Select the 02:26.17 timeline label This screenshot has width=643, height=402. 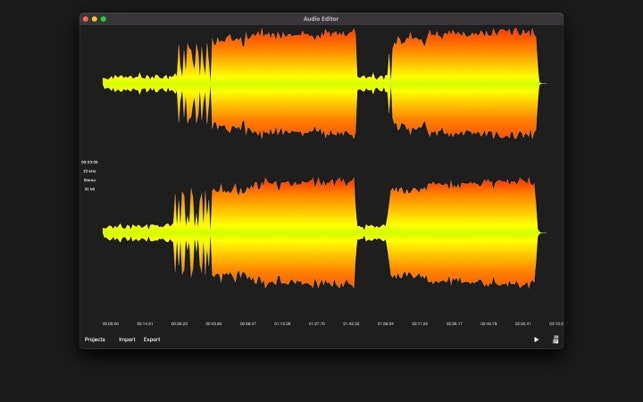coord(454,324)
